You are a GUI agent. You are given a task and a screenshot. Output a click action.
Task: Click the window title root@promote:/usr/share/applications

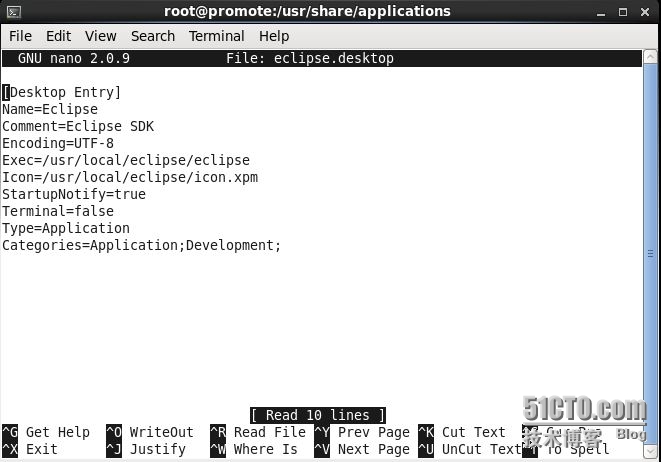[x=307, y=11]
